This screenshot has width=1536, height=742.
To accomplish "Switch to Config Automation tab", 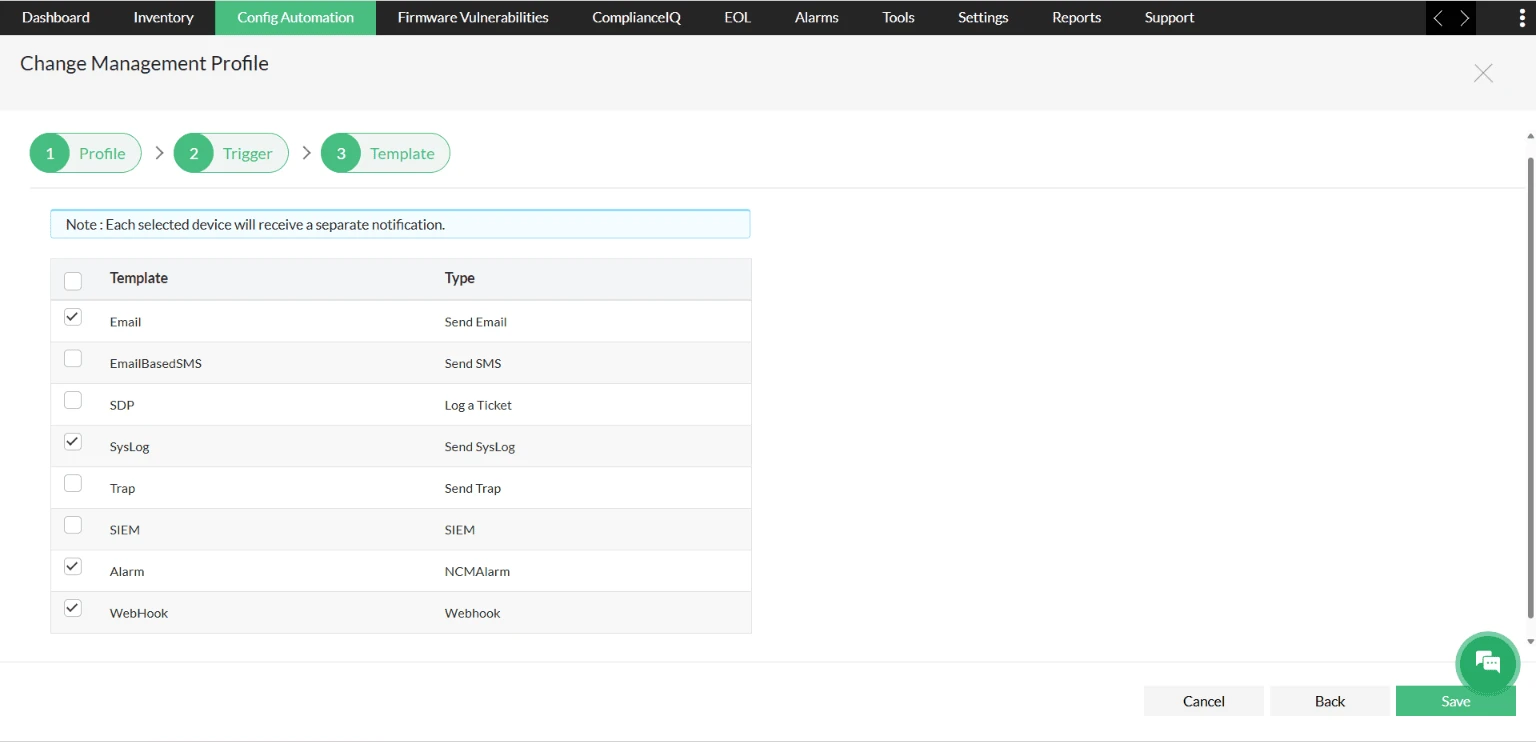I will [296, 18].
